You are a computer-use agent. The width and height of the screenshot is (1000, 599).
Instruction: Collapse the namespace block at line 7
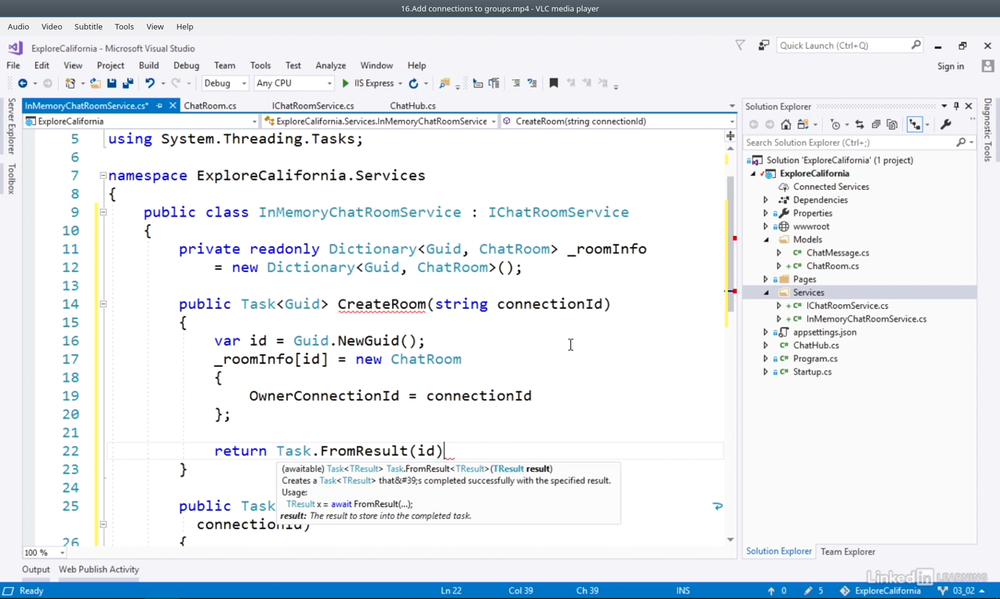pos(103,175)
